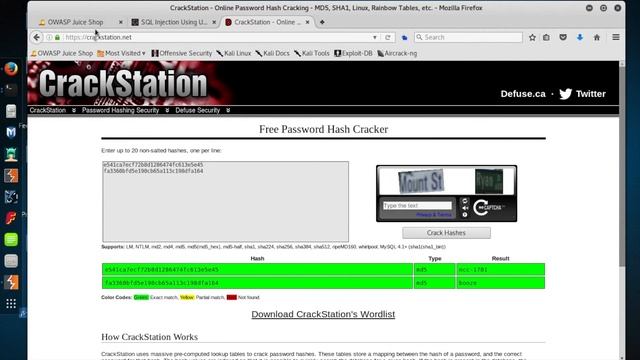640x360 pixels.
Task: Open the CAPTCHA help icon
Action: pos(464,215)
